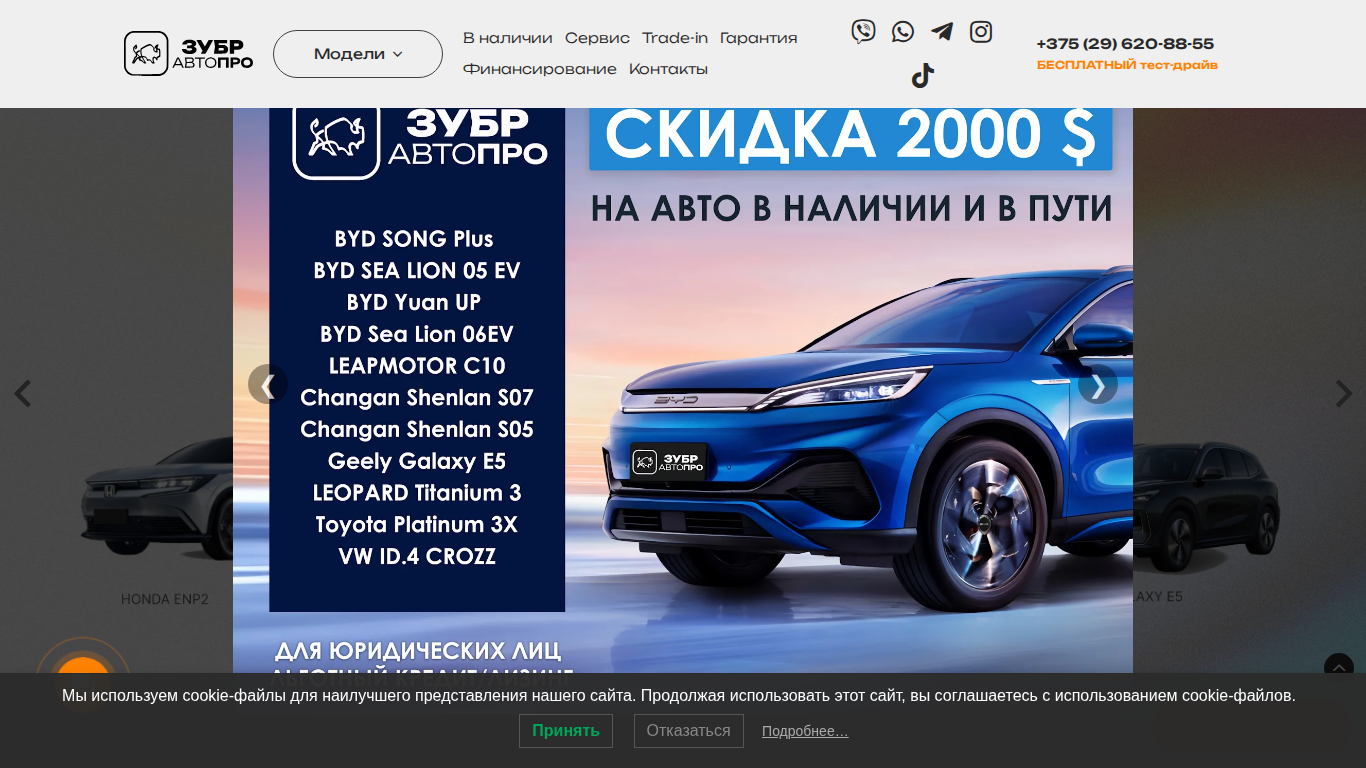Open the Trade-in menu item
This screenshot has width=1366, height=768.
(x=675, y=38)
